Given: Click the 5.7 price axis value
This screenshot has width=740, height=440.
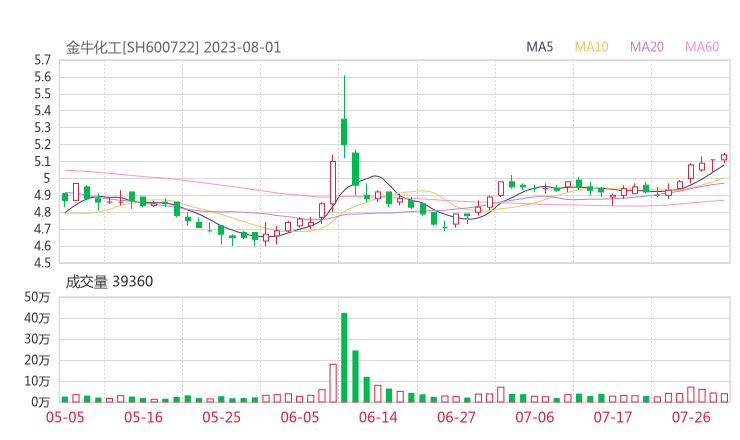Looking at the screenshot, I should point(42,60).
